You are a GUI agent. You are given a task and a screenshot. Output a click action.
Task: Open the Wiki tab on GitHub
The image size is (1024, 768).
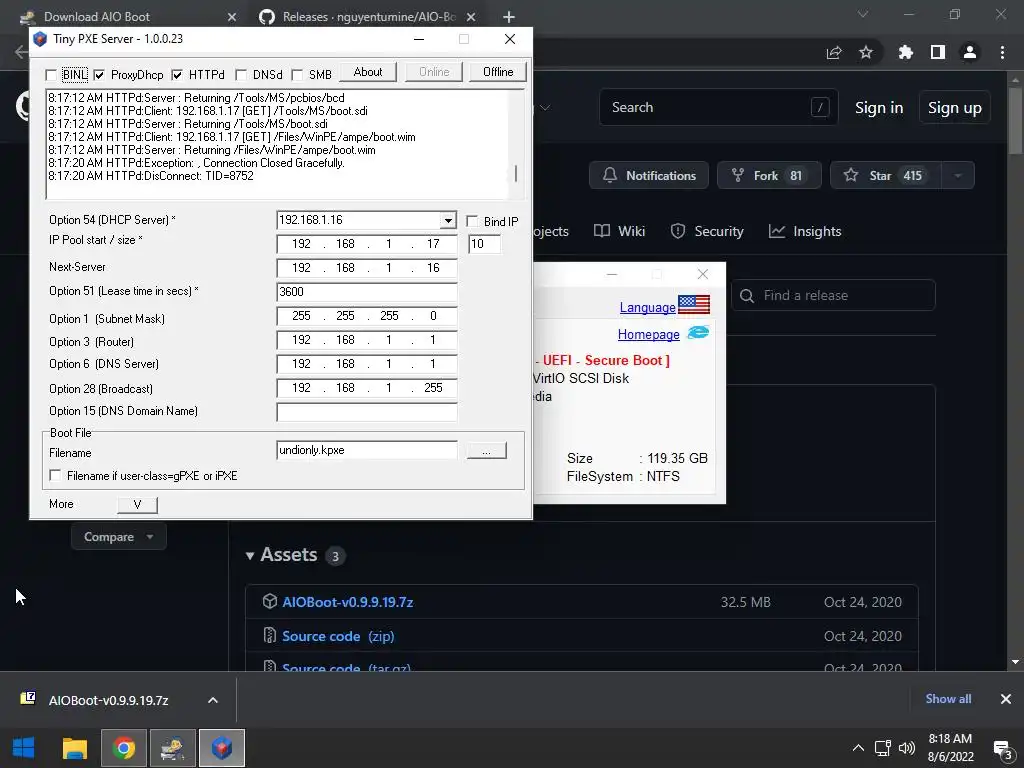tap(619, 231)
